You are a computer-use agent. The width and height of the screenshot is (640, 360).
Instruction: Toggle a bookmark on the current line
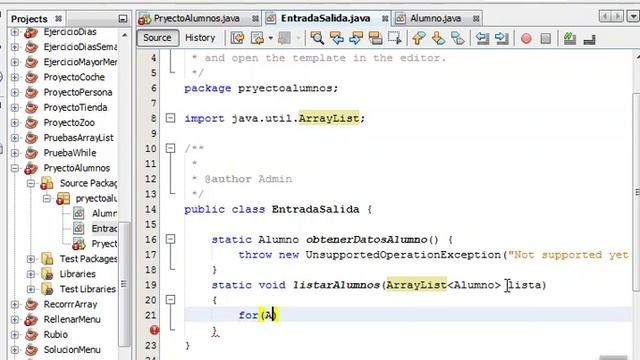click(x=458, y=38)
